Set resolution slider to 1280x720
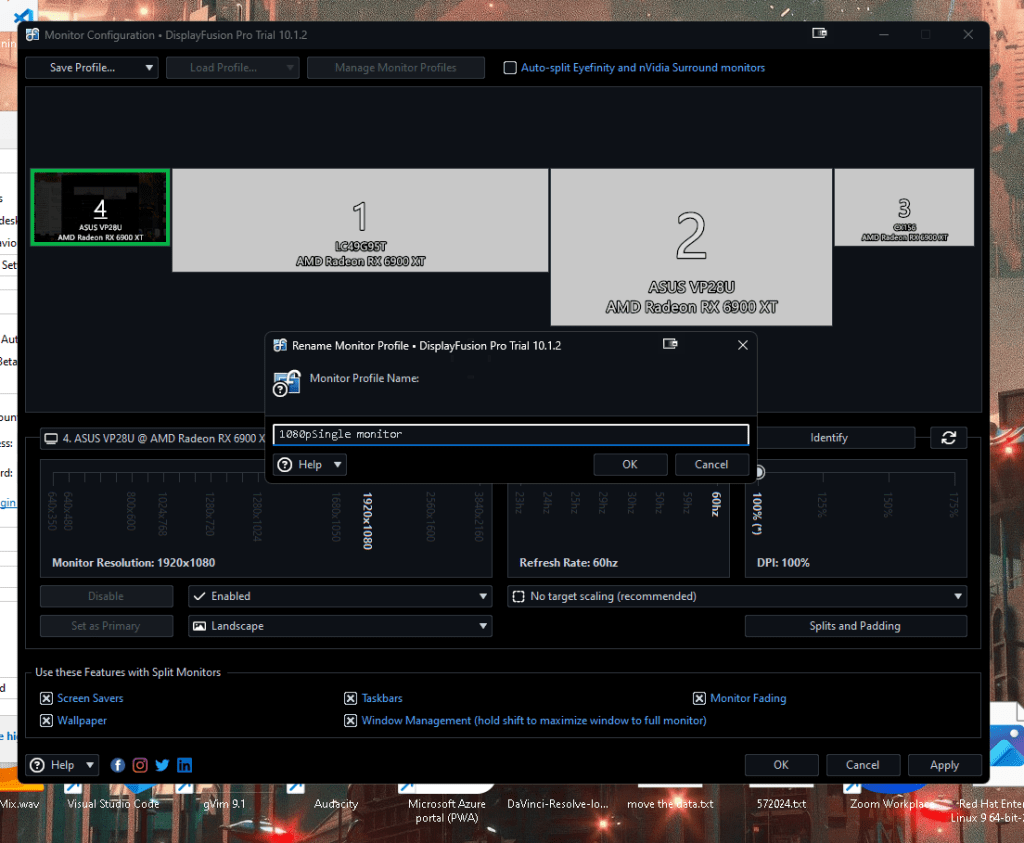 [210, 515]
